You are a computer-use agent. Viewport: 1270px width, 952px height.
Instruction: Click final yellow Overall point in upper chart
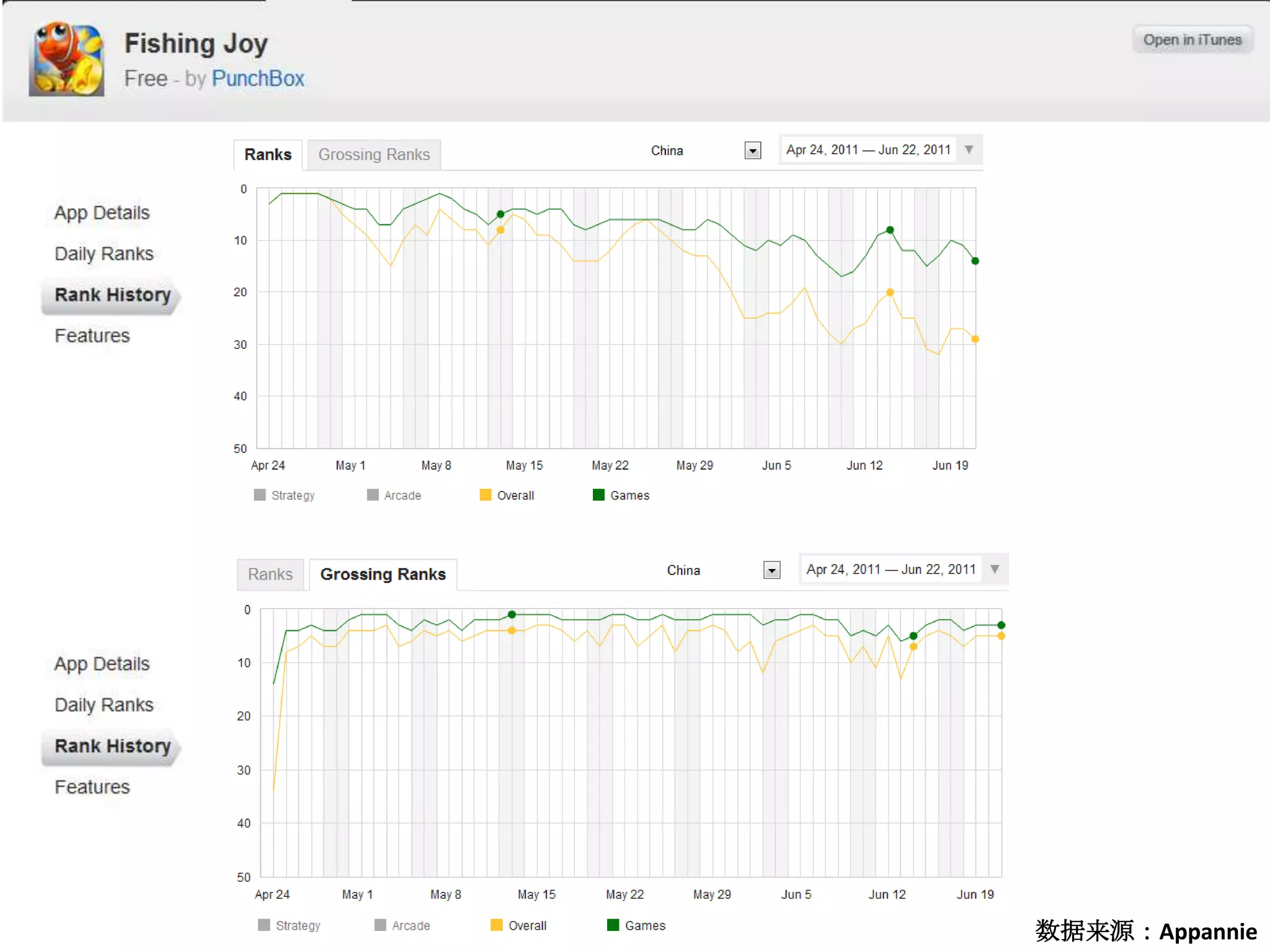tap(975, 339)
